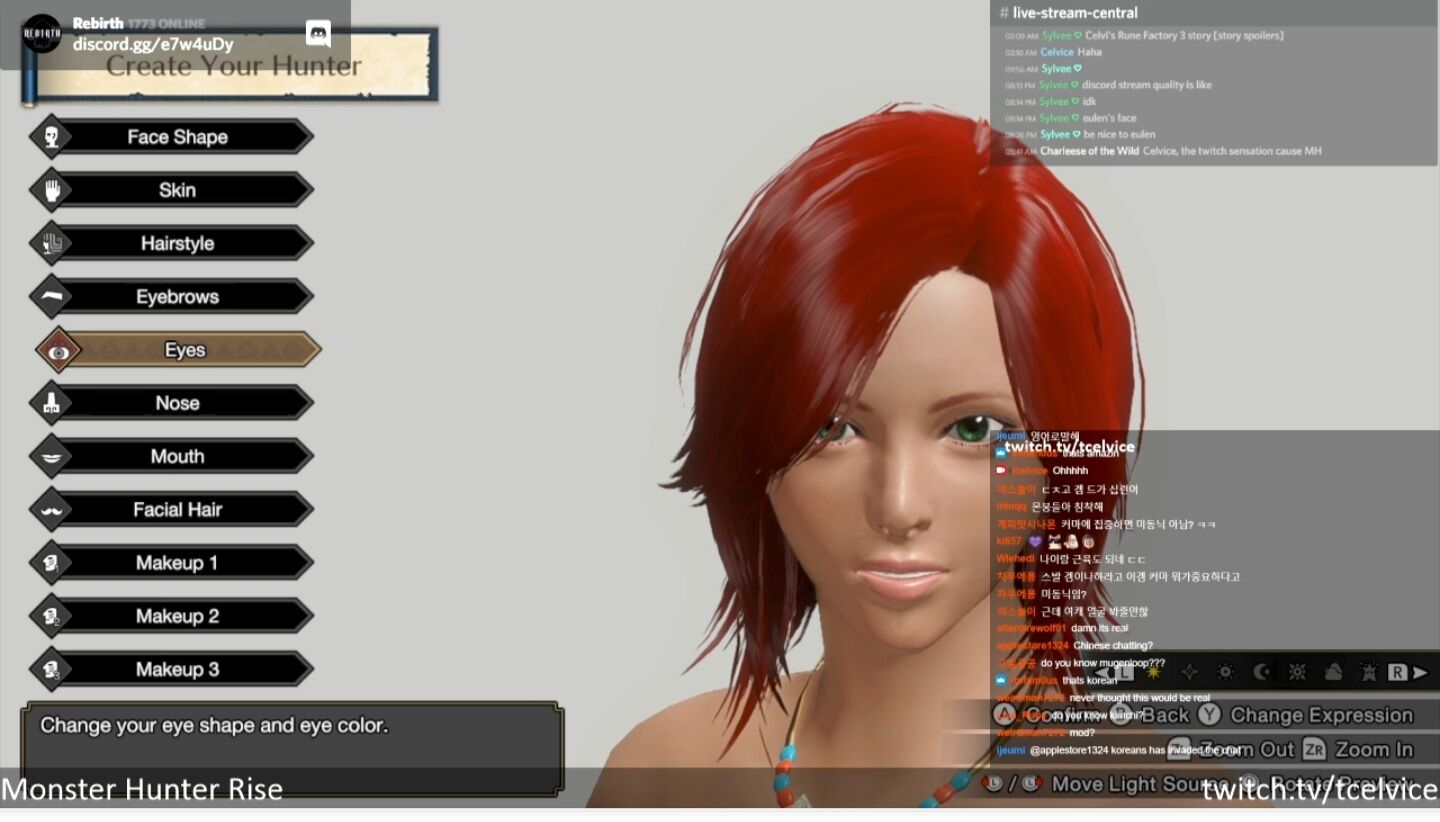Click the R arrow to cycle lighting right
Viewport: 1440px width, 822px height.
point(1408,672)
